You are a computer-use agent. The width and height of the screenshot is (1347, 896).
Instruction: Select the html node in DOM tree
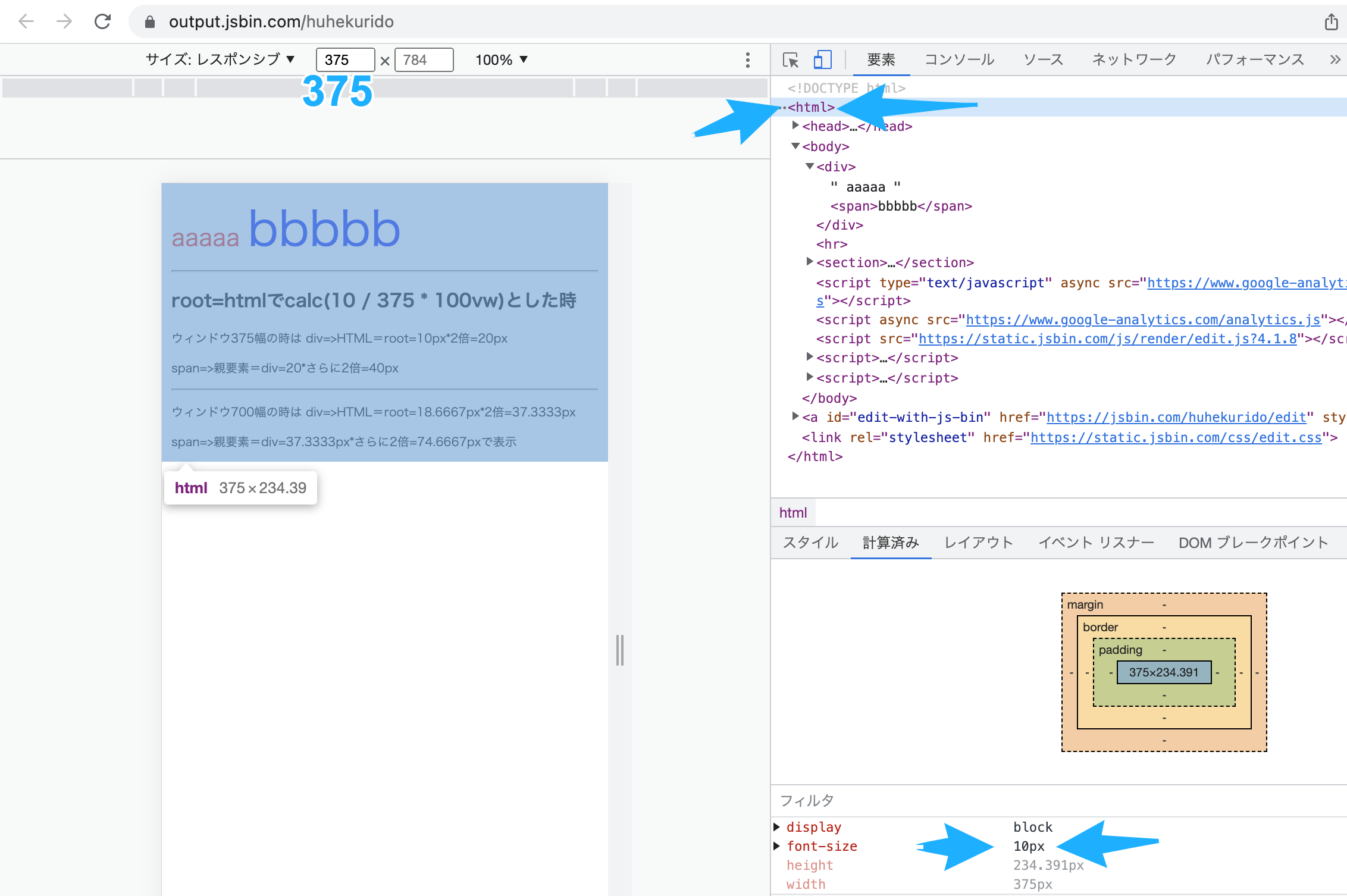(812, 107)
